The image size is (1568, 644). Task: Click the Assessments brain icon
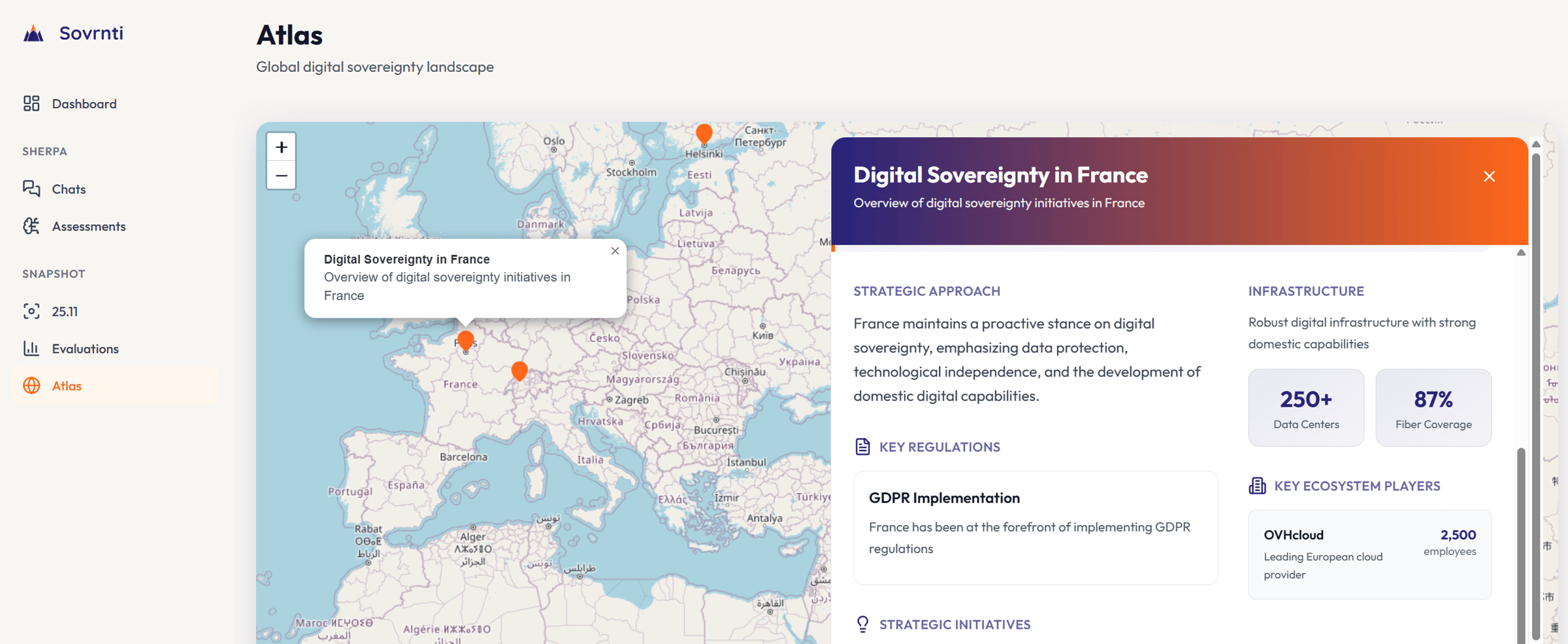tap(31, 226)
